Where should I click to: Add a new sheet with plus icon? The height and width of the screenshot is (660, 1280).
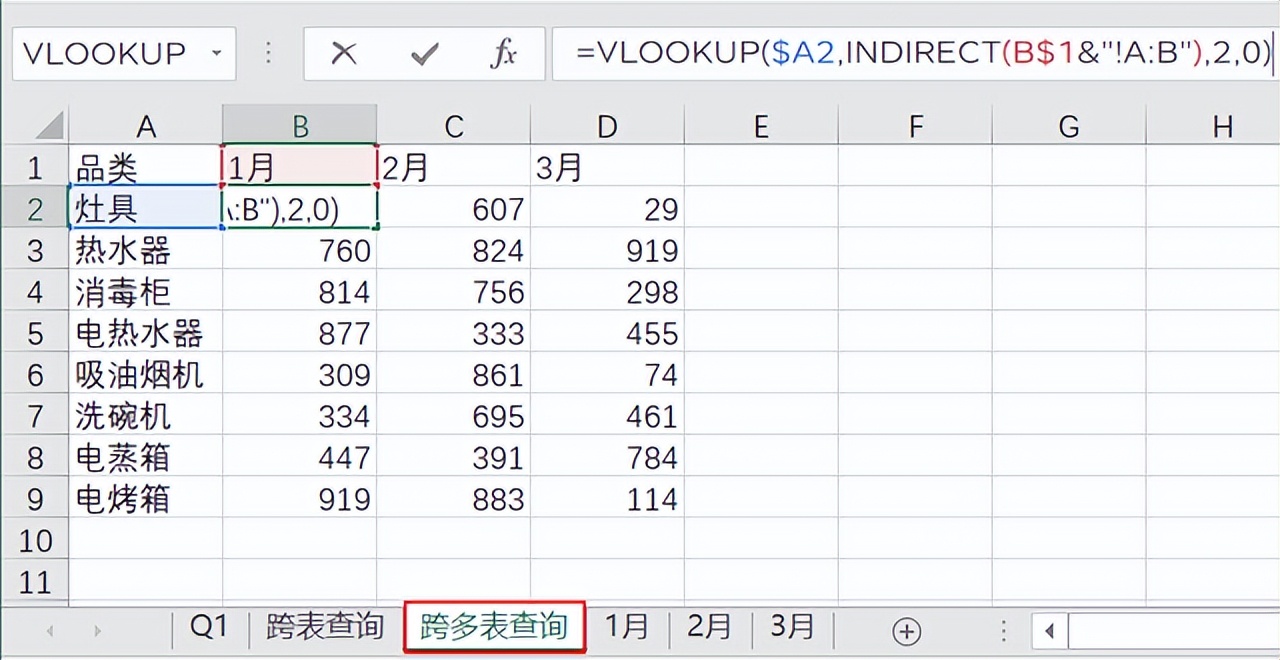(x=906, y=630)
